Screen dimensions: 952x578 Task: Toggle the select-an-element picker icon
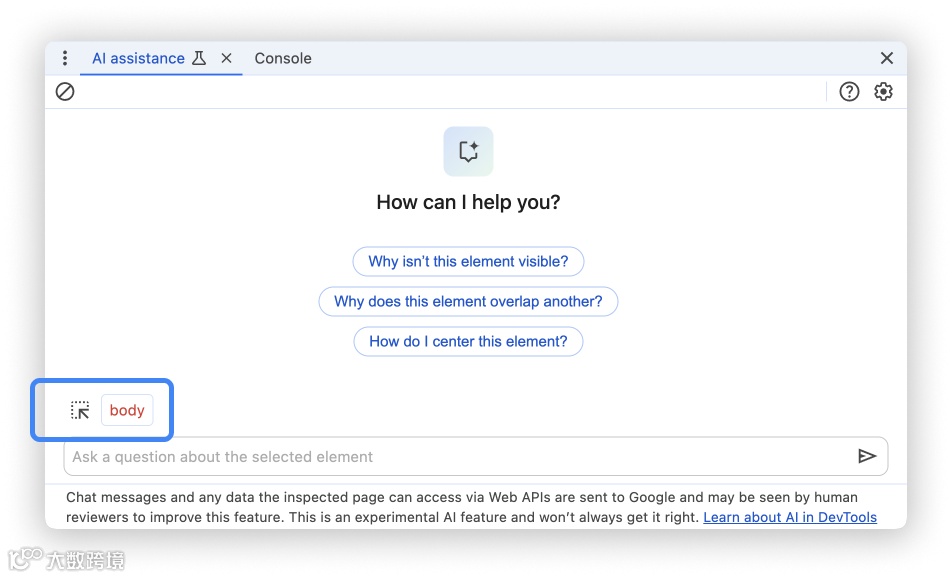(80, 410)
